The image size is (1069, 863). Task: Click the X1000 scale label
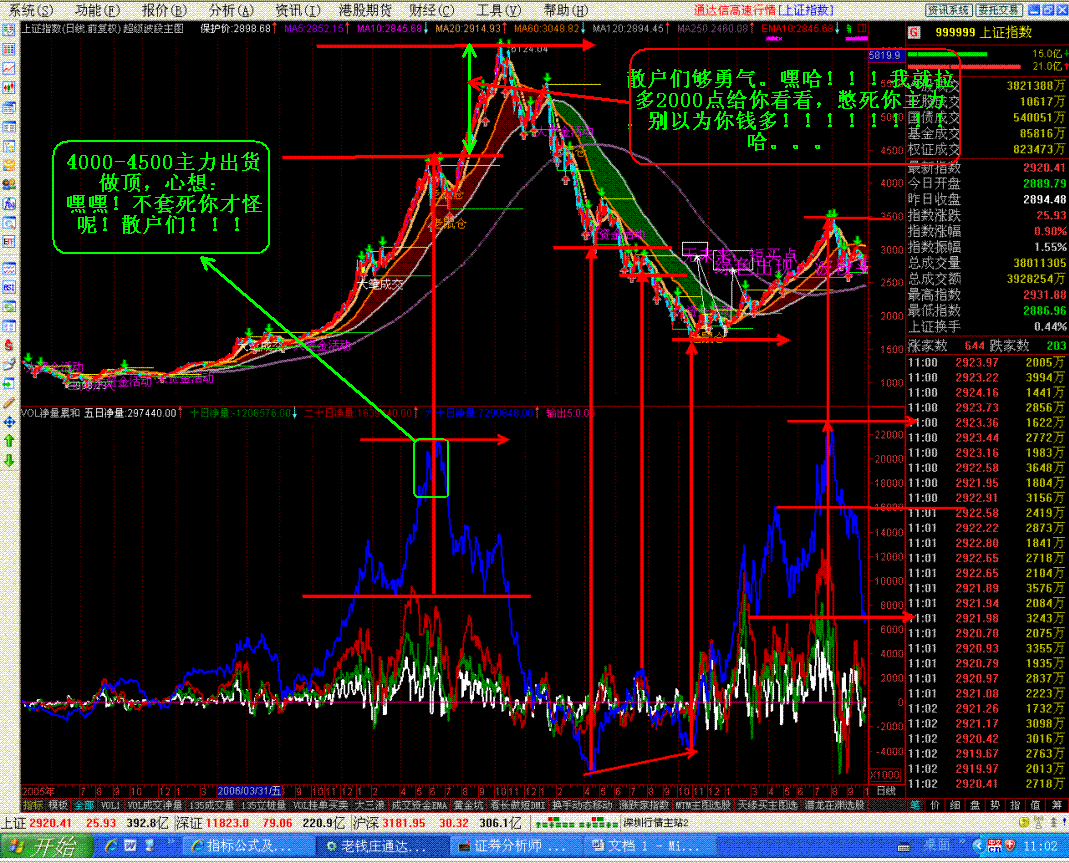click(x=886, y=775)
